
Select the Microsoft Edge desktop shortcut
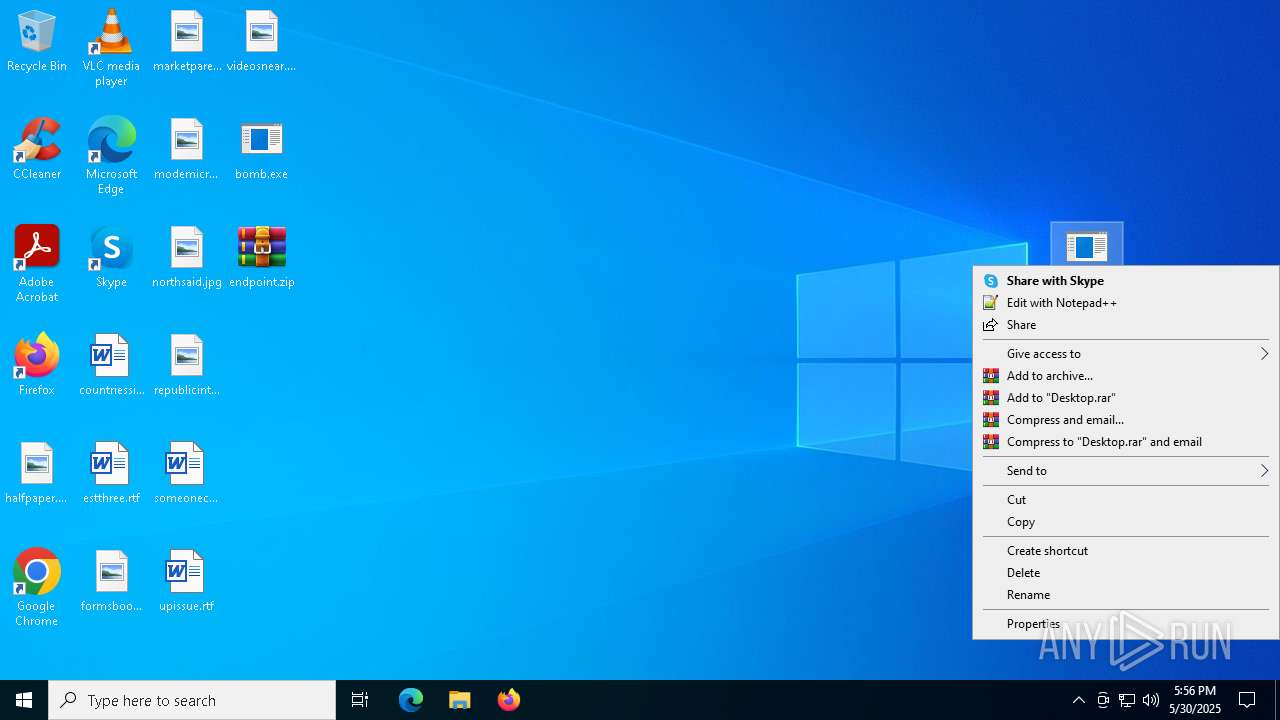coord(111,156)
